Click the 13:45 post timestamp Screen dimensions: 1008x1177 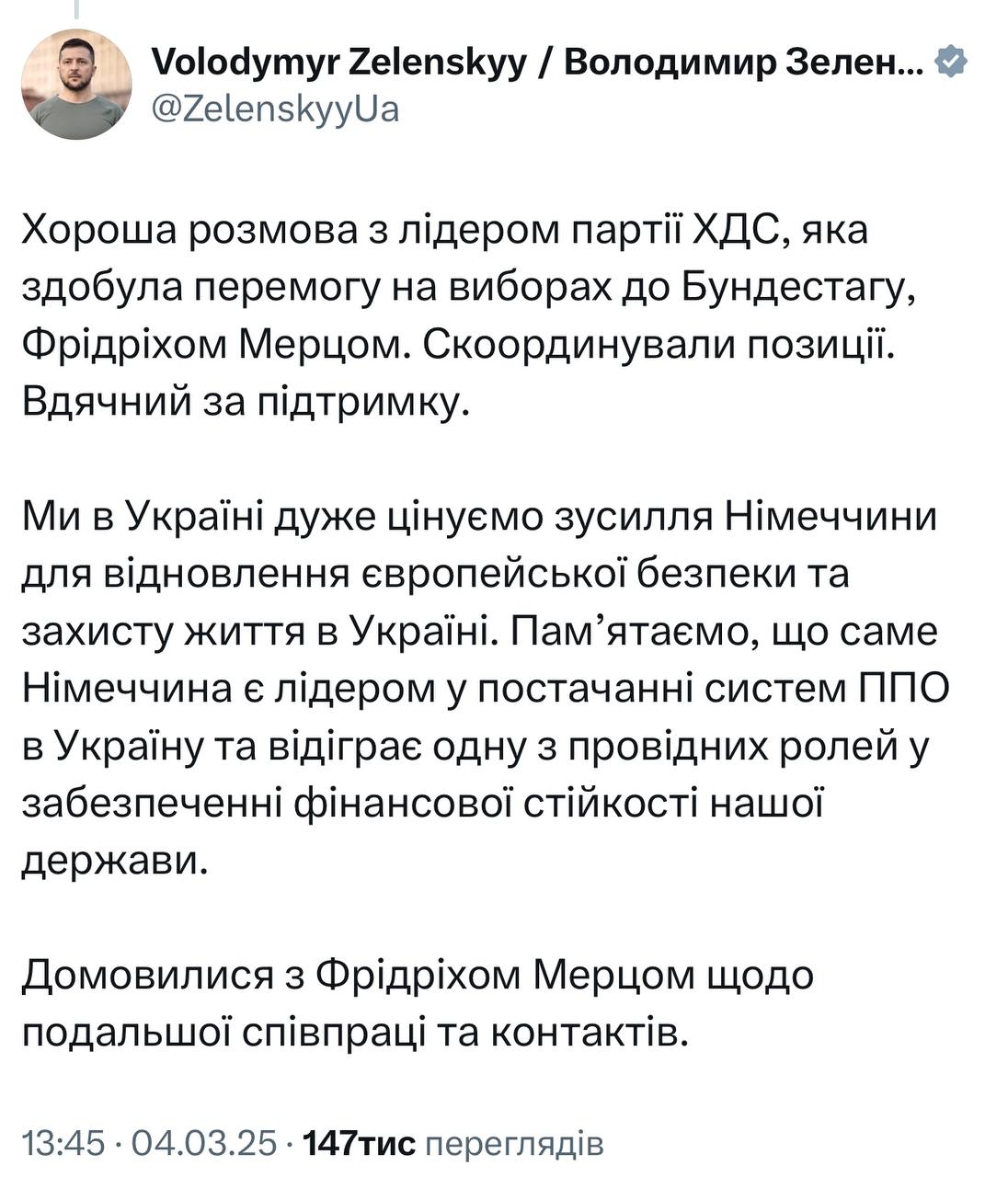coord(64,1143)
